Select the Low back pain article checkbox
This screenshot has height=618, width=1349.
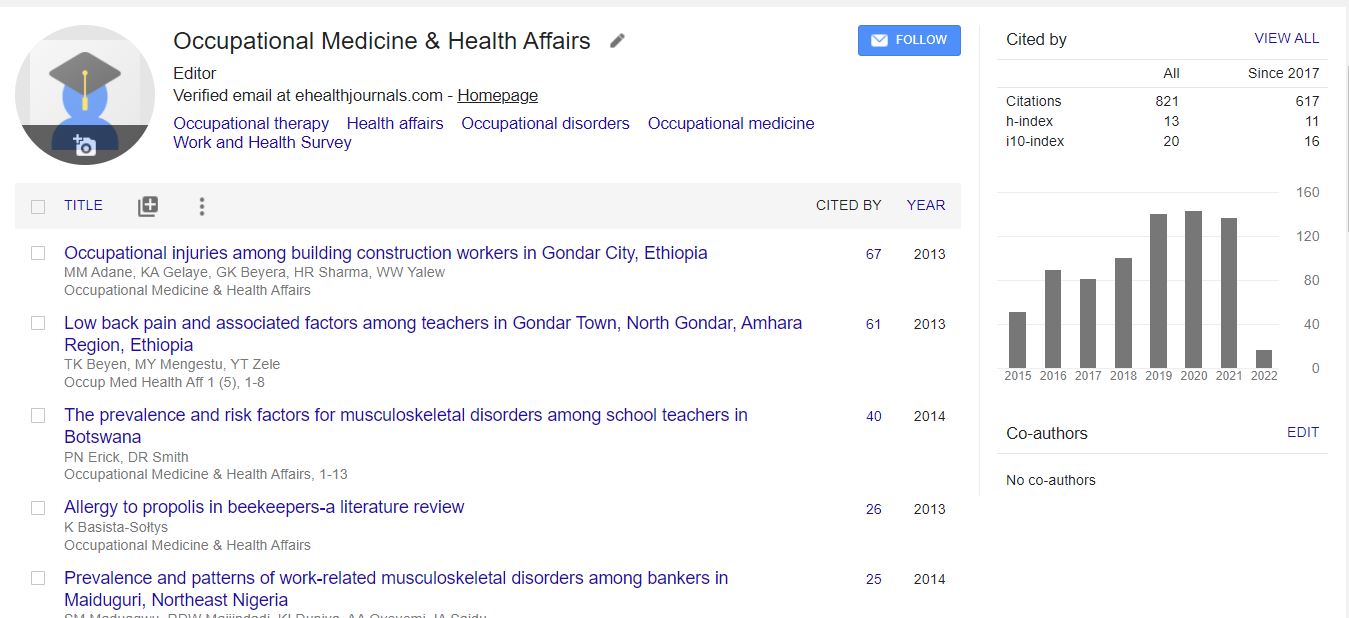(x=38, y=324)
